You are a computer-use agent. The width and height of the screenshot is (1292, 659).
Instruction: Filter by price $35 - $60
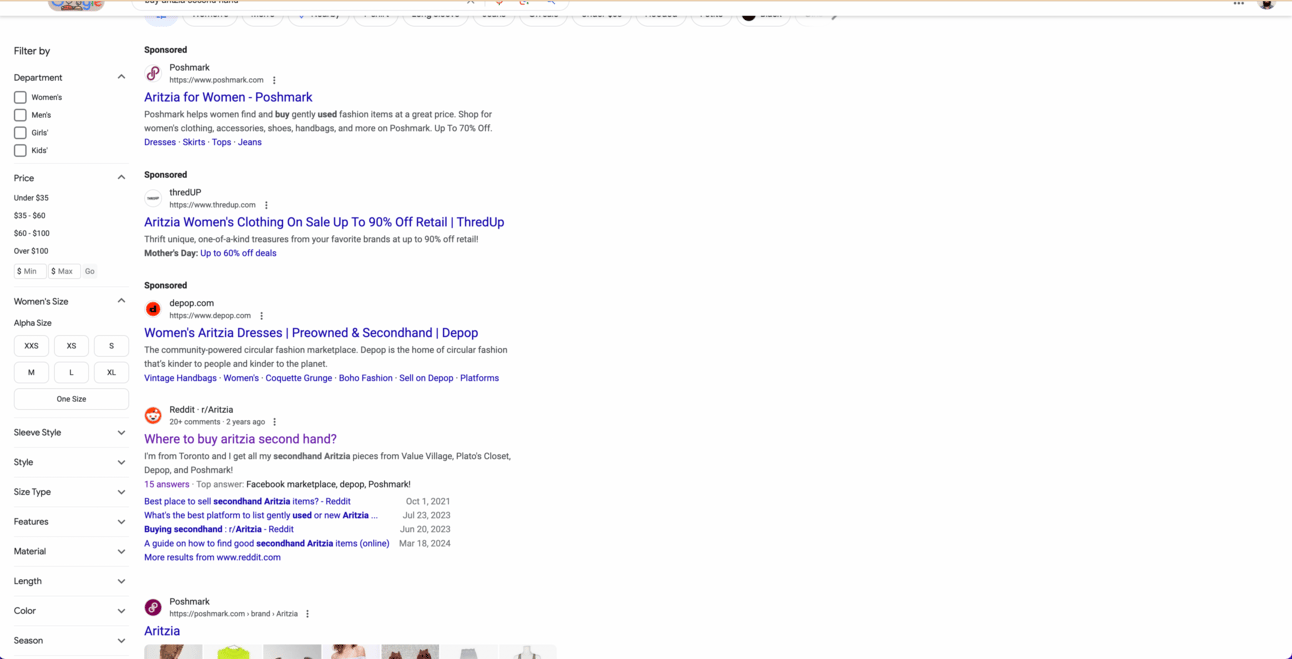(x=29, y=216)
